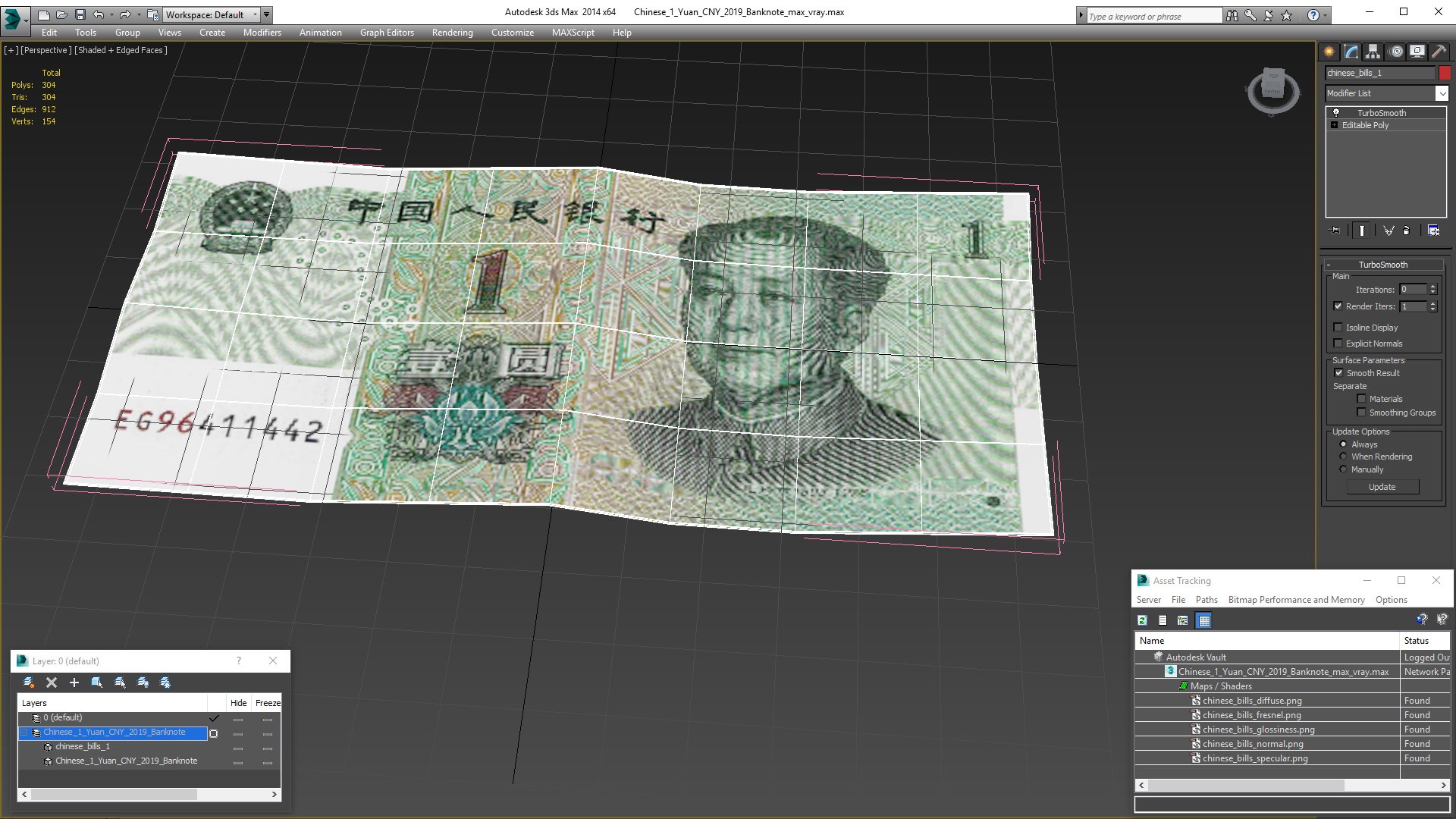Click Hide/Unhide All Layers icon in Layer dialog

[x=143, y=682]
